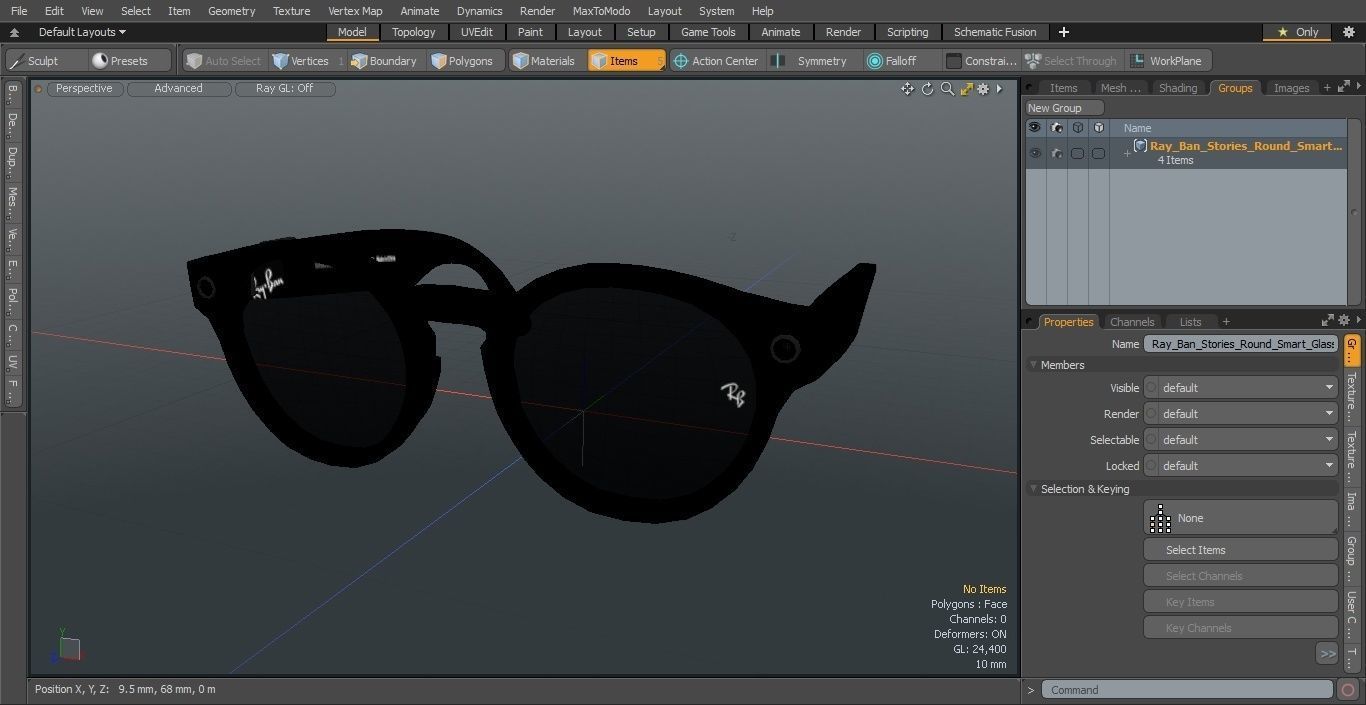This screenshot has width=1366, height=705.
Task: Open the WorkPlane menu
Action: coord(1167,61)
